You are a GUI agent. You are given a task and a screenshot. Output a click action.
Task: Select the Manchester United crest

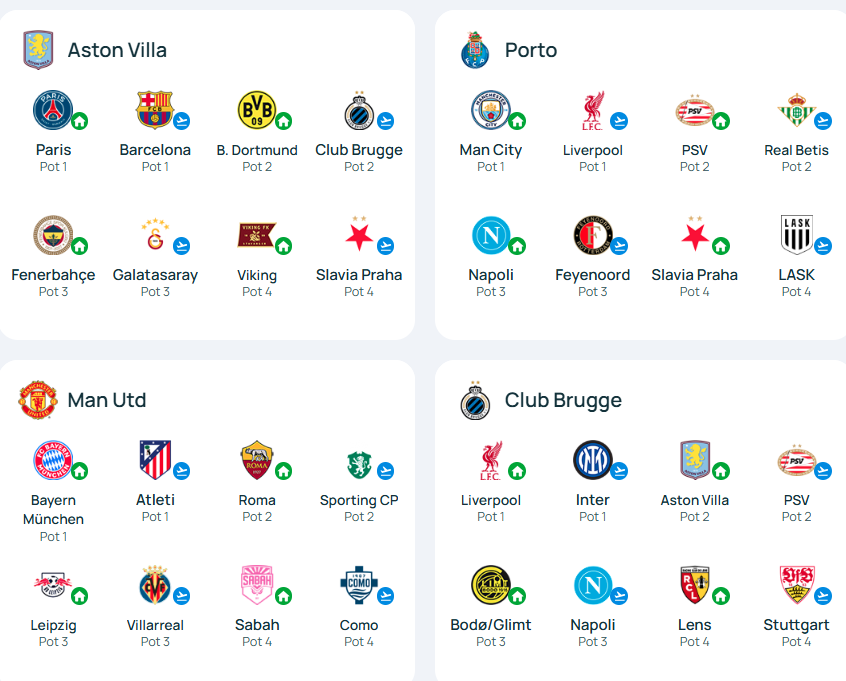[x=38, y=400]
